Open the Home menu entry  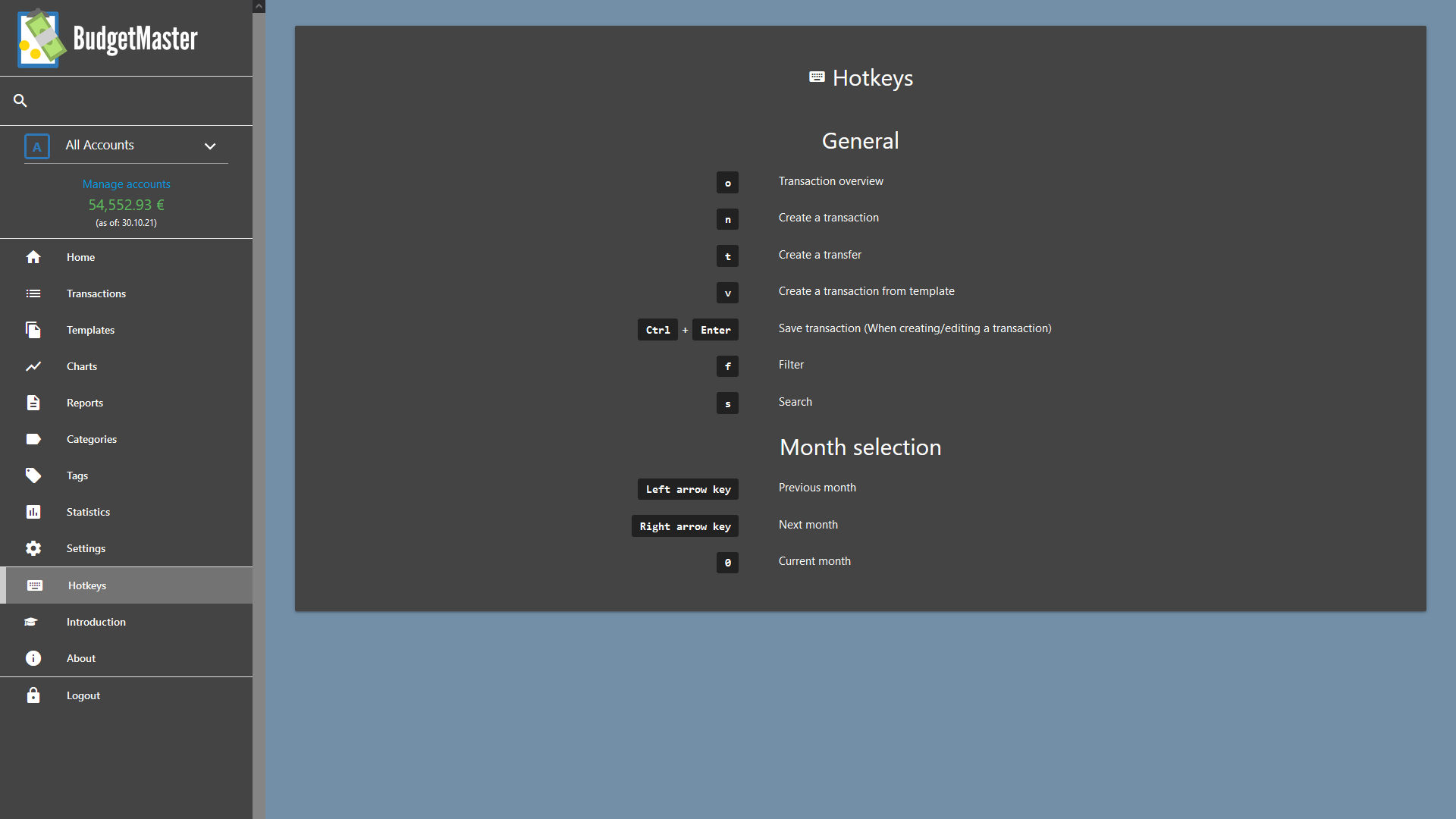126,257
